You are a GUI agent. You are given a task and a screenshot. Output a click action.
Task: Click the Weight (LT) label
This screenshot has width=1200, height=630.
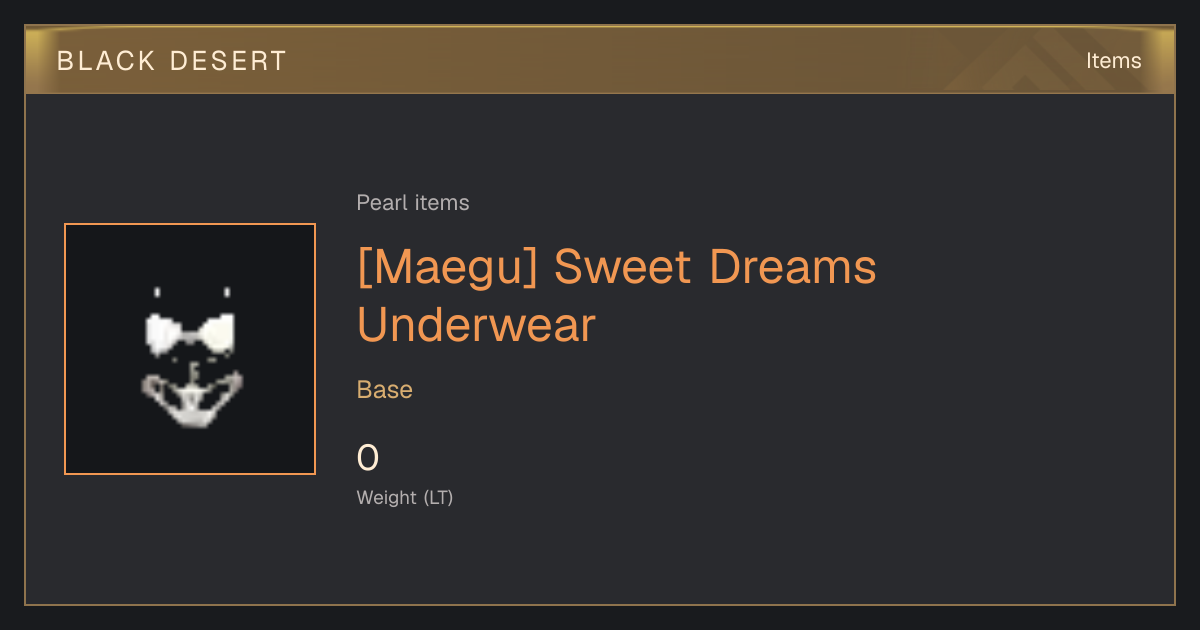[405, 497]
